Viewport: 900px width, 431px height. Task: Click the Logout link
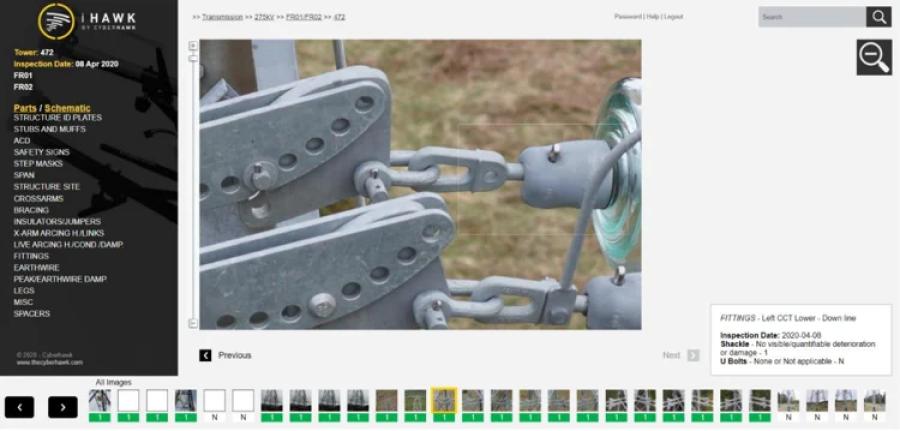[x=673, y=17]
